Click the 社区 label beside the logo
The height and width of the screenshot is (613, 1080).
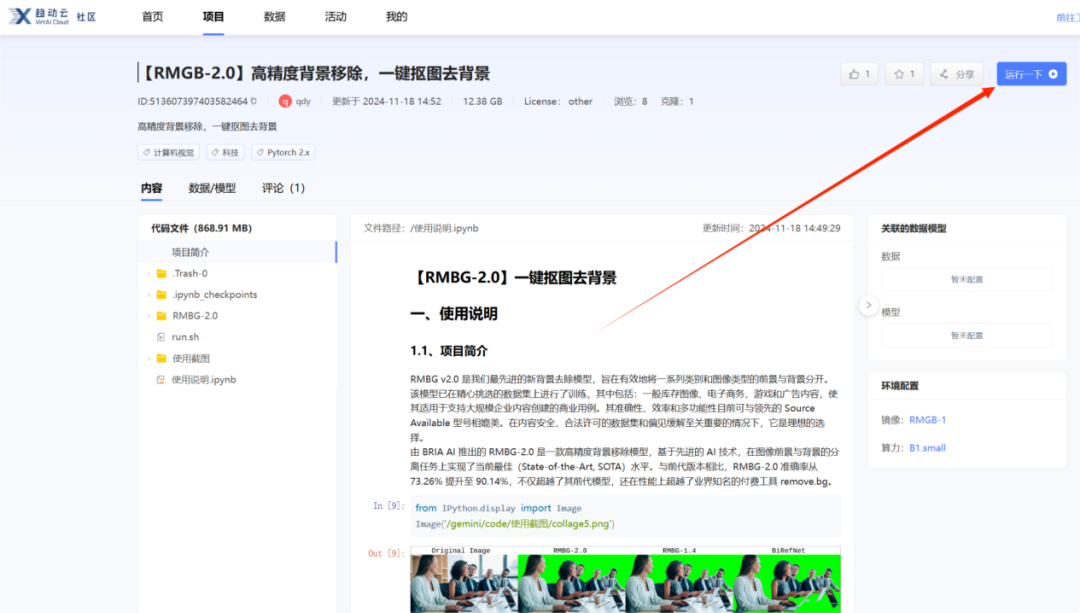pyautogui.click(x=86, y=17)
